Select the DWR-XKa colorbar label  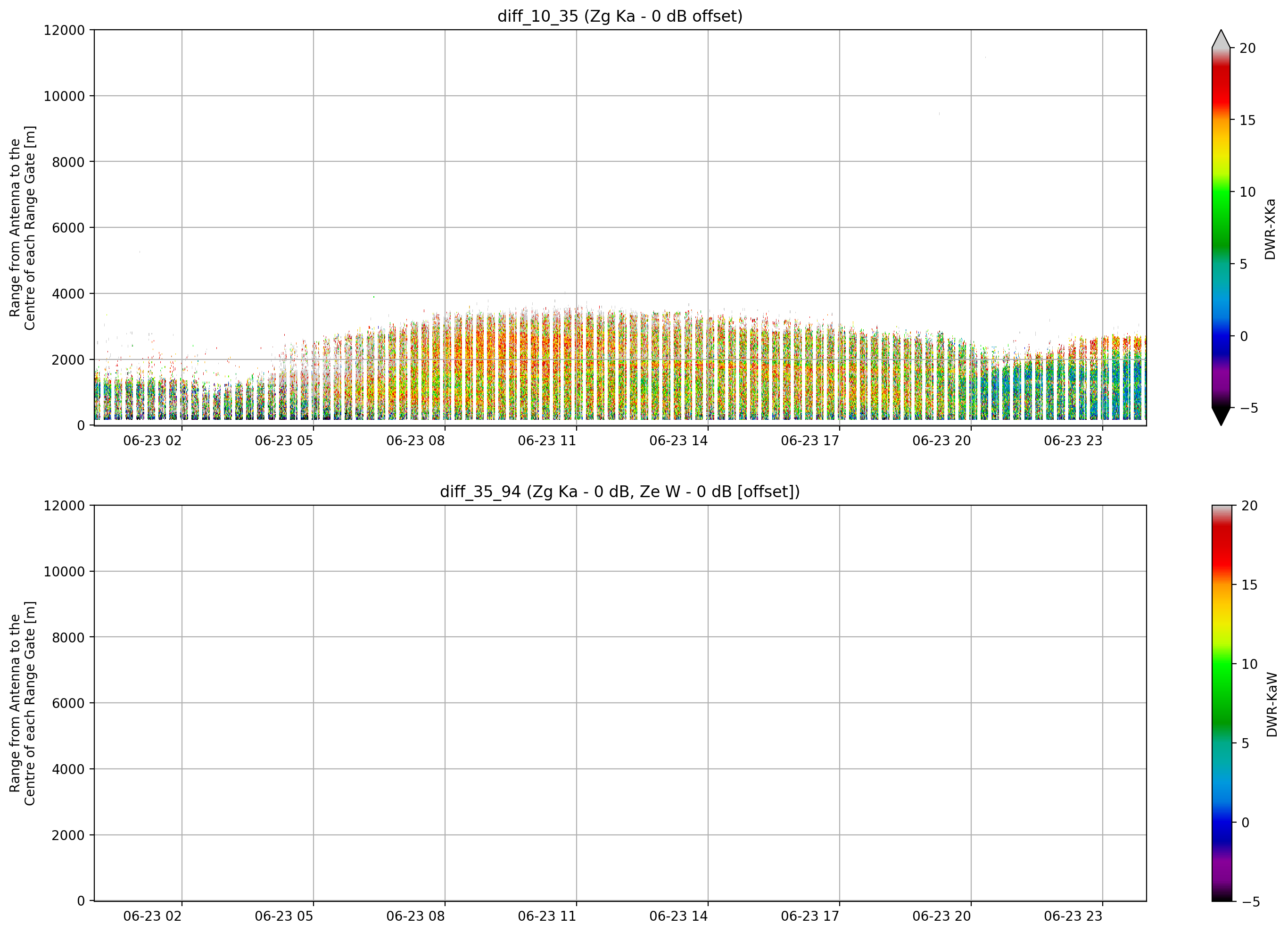pyautogui.click(x=1271, y=229)
